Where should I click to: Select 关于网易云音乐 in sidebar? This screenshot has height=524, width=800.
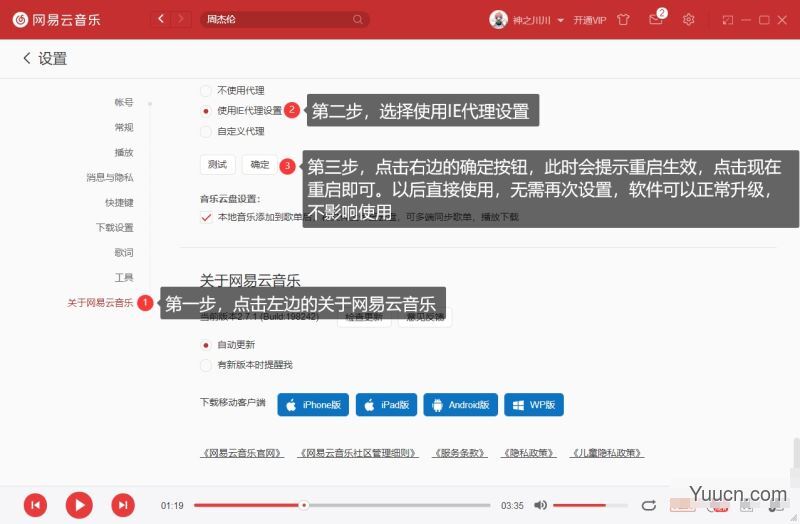tap(100, 303)
